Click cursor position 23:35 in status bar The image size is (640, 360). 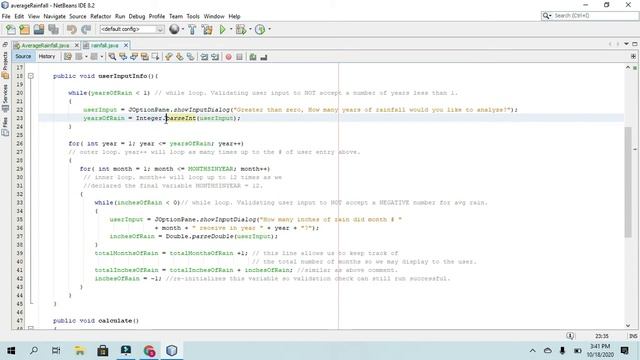click(x=602, y=336)
